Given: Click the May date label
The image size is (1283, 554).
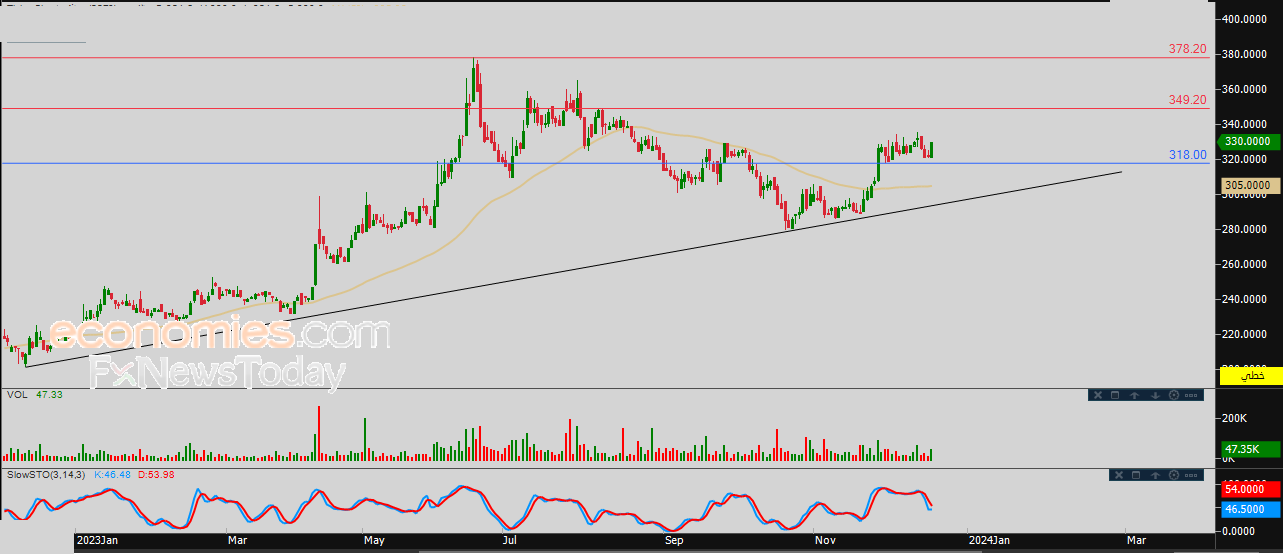Looking at the screenshot, I should click(374, 540).
